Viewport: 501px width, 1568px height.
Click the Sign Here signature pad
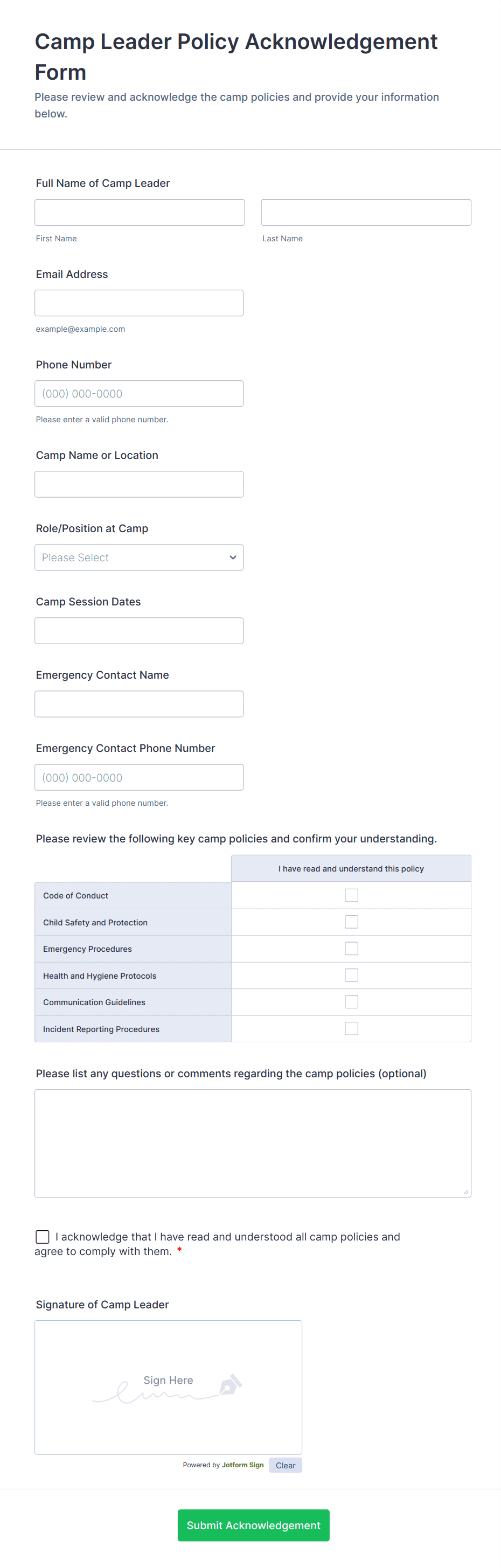[168, 1387]
